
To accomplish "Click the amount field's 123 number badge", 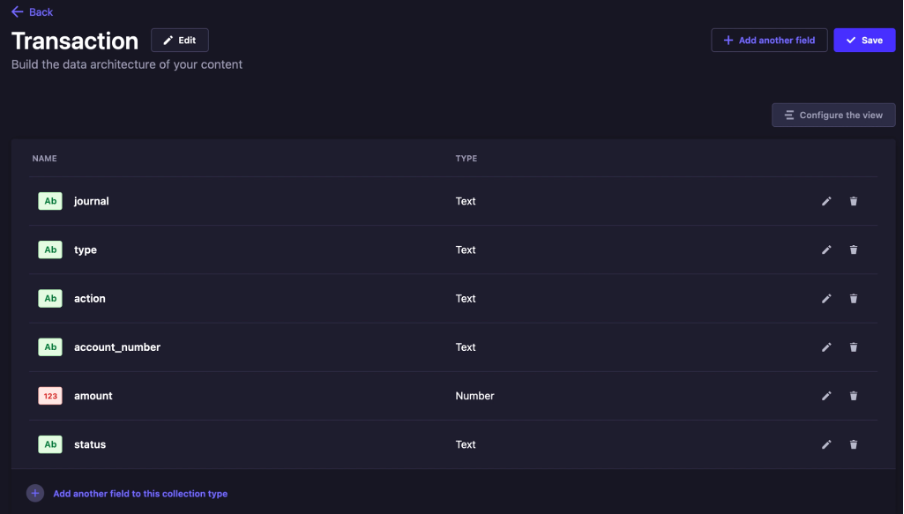I will tap(50, 396).
